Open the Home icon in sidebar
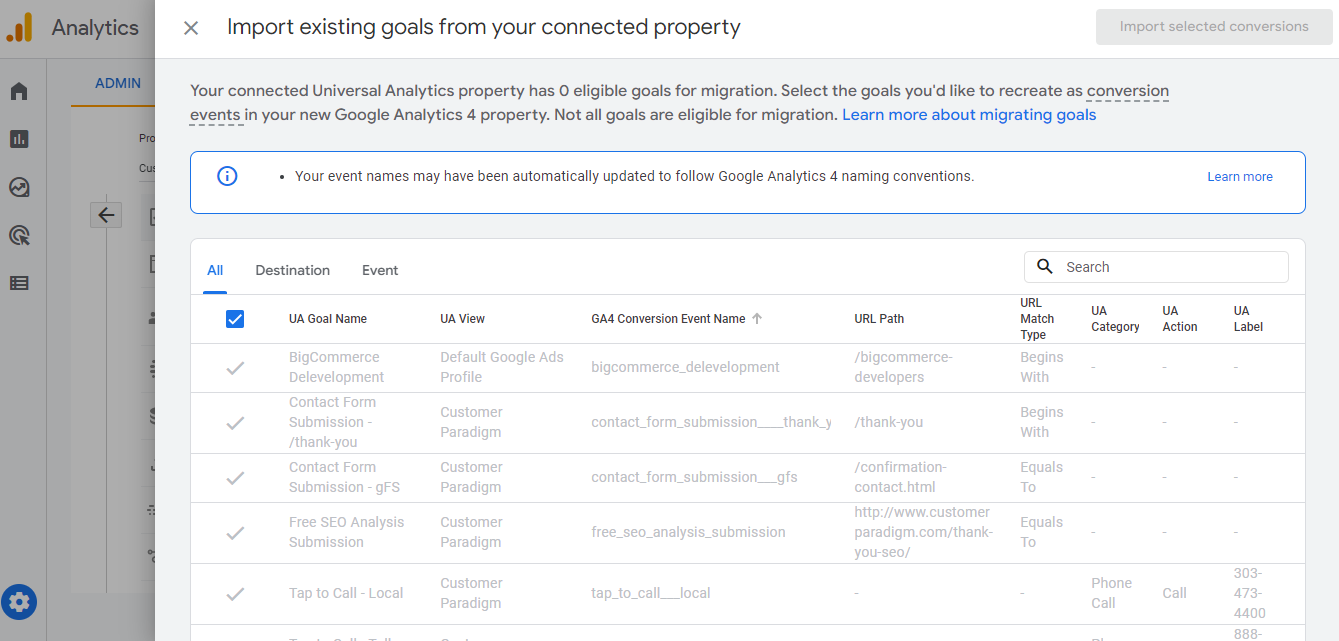Screen dimensions: 1339x641 tap(19, 92)
